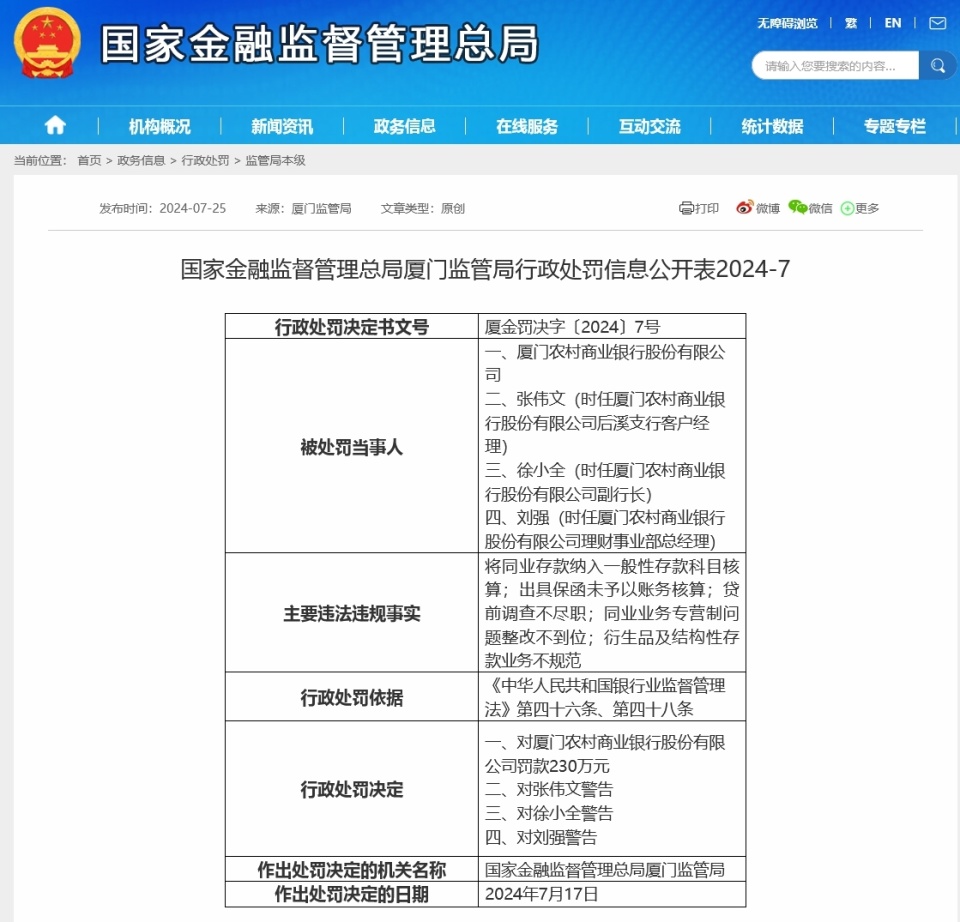Open the 政务信息 menu
Screen dimensions: 960x922
(x=404, y=126)
